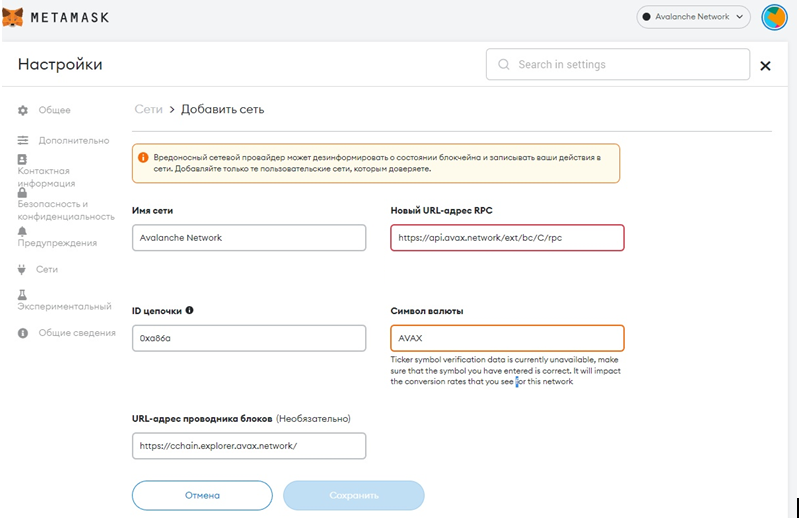
Task: Open the Avalanche Network dropdown
Action: coord(694,17)
